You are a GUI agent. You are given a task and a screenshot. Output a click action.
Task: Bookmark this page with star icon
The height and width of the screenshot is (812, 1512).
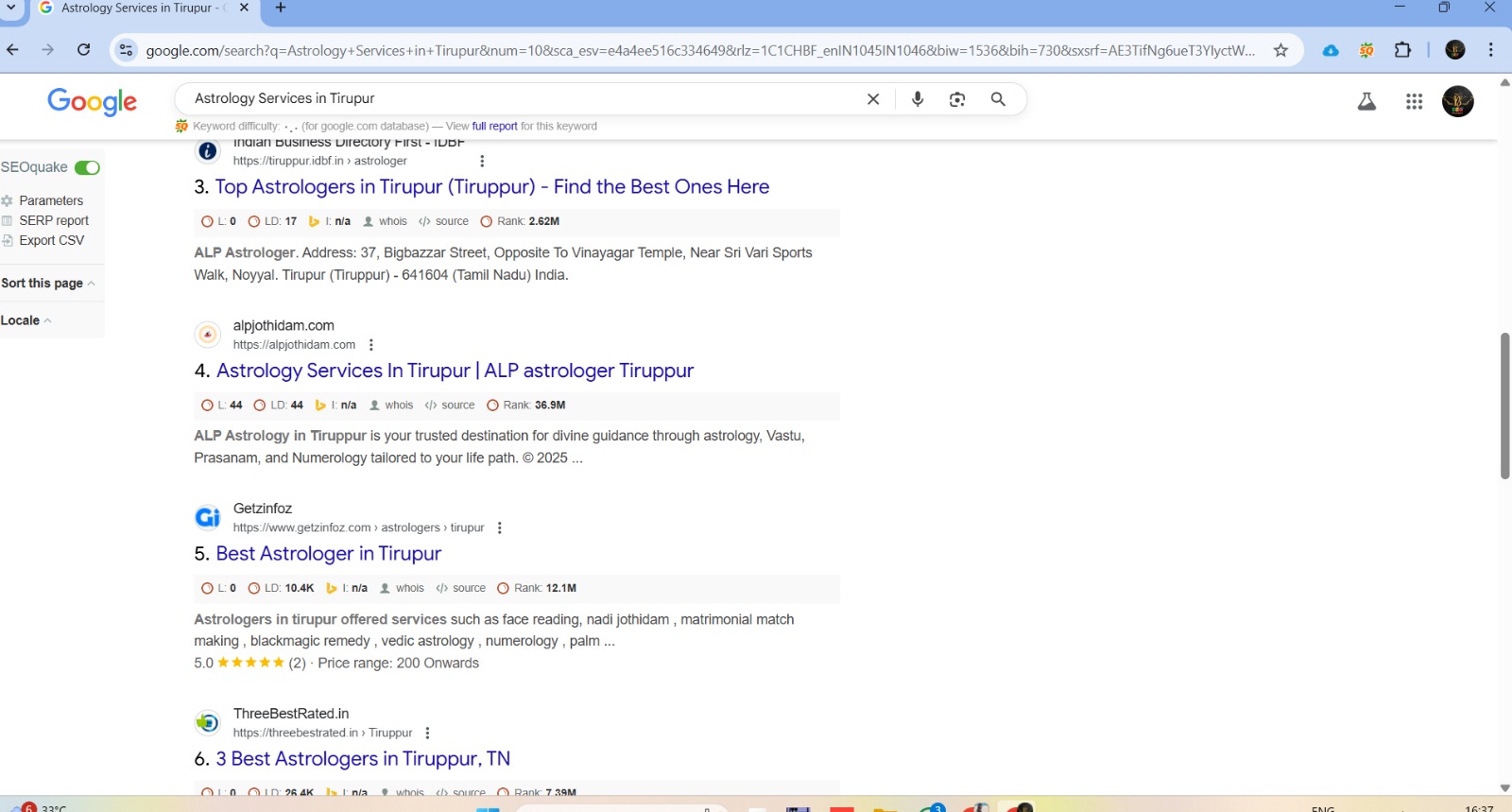(x=1280, y=50)
